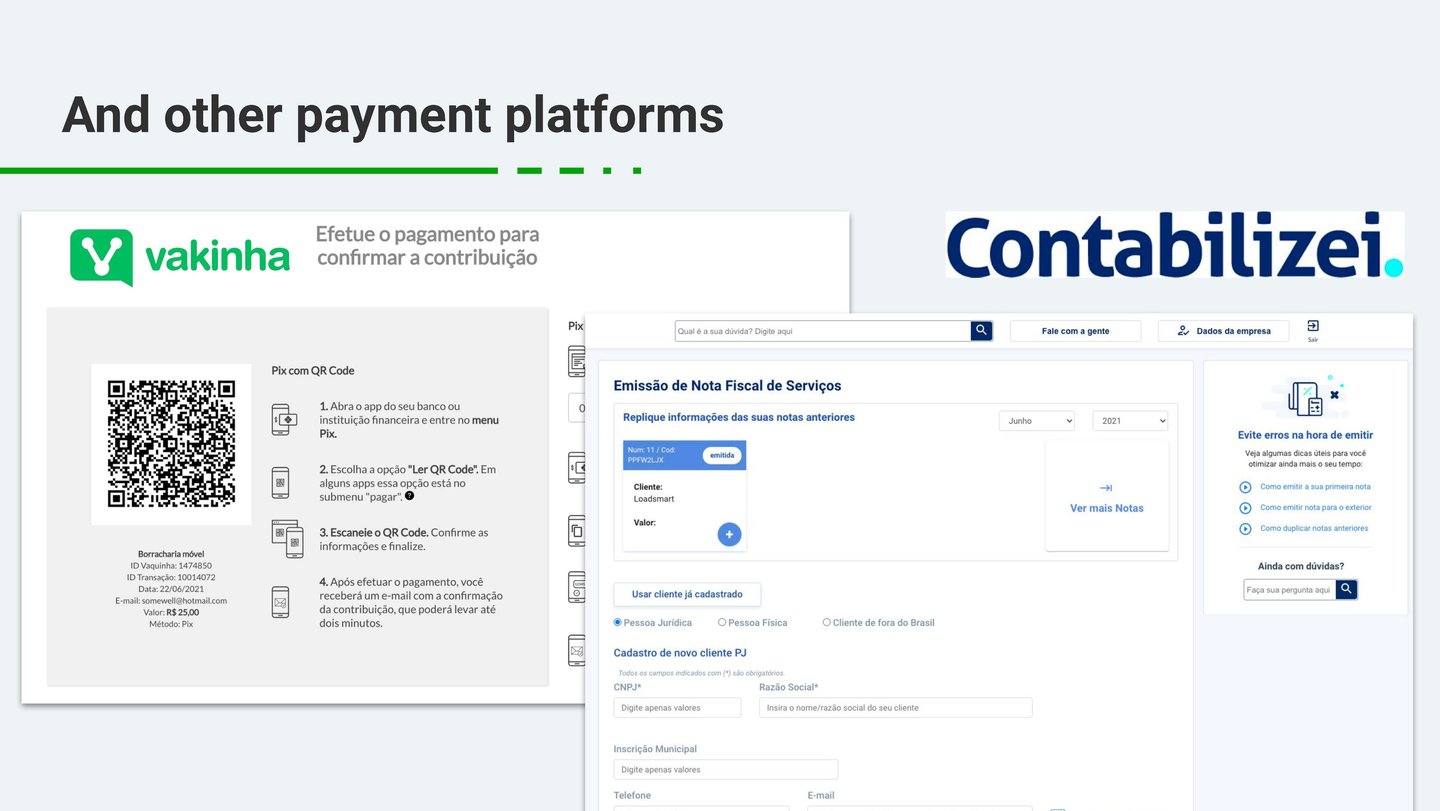This screenshot has width=1440, height=811.
Task: Click Usar cliente já cadastrado button
Action: [687, 594]
